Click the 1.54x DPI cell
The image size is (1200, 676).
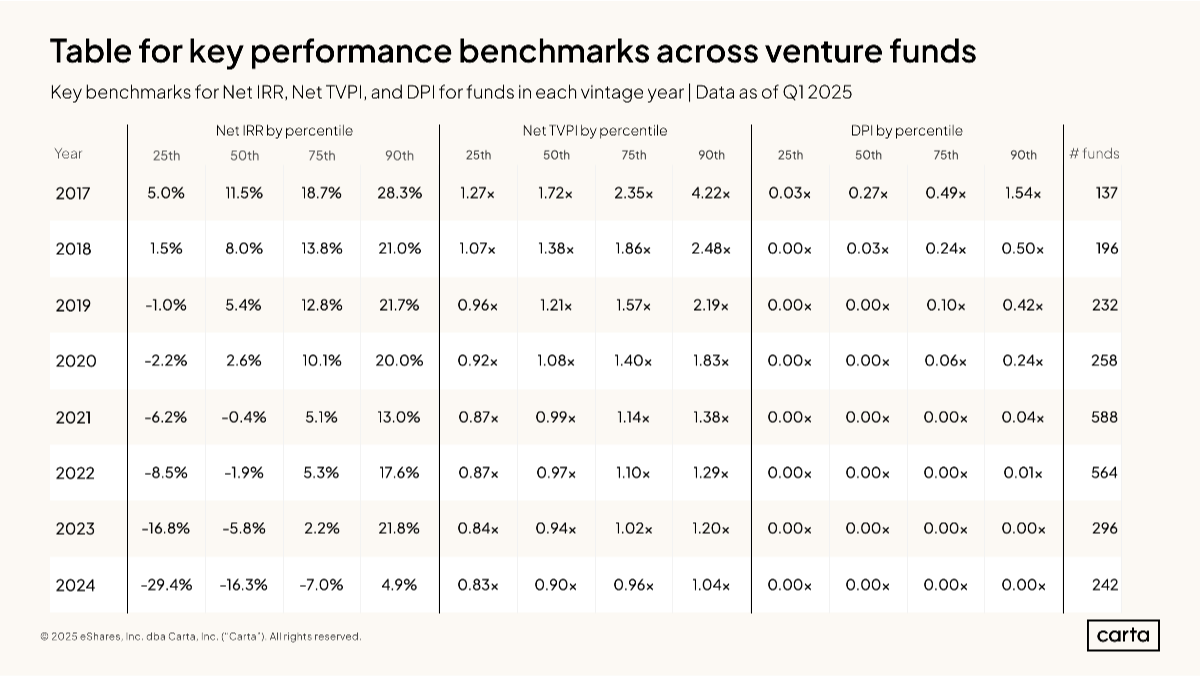pyautogui.click(x=1023, y=193)
